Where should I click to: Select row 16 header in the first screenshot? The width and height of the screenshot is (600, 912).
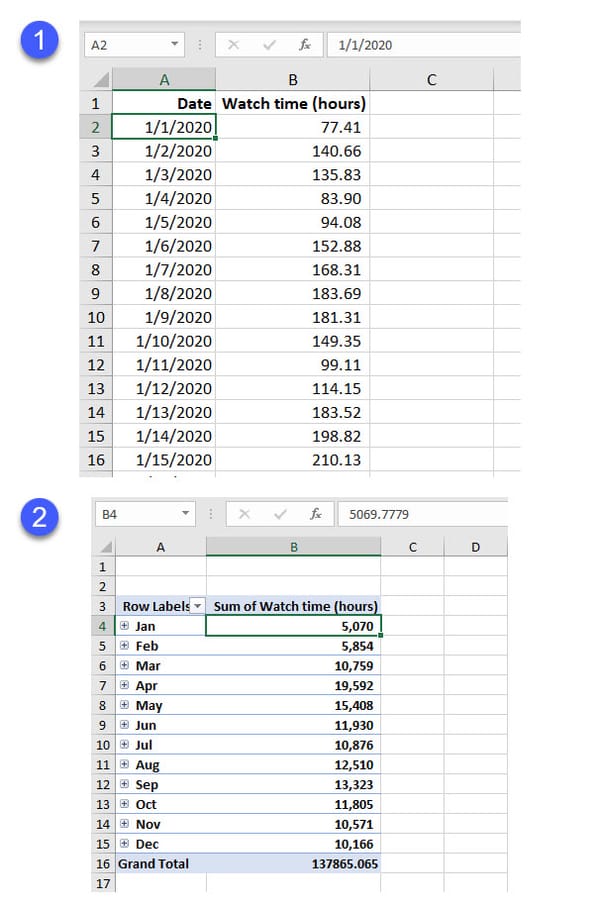pyautogui.click(x=95, y=460)
